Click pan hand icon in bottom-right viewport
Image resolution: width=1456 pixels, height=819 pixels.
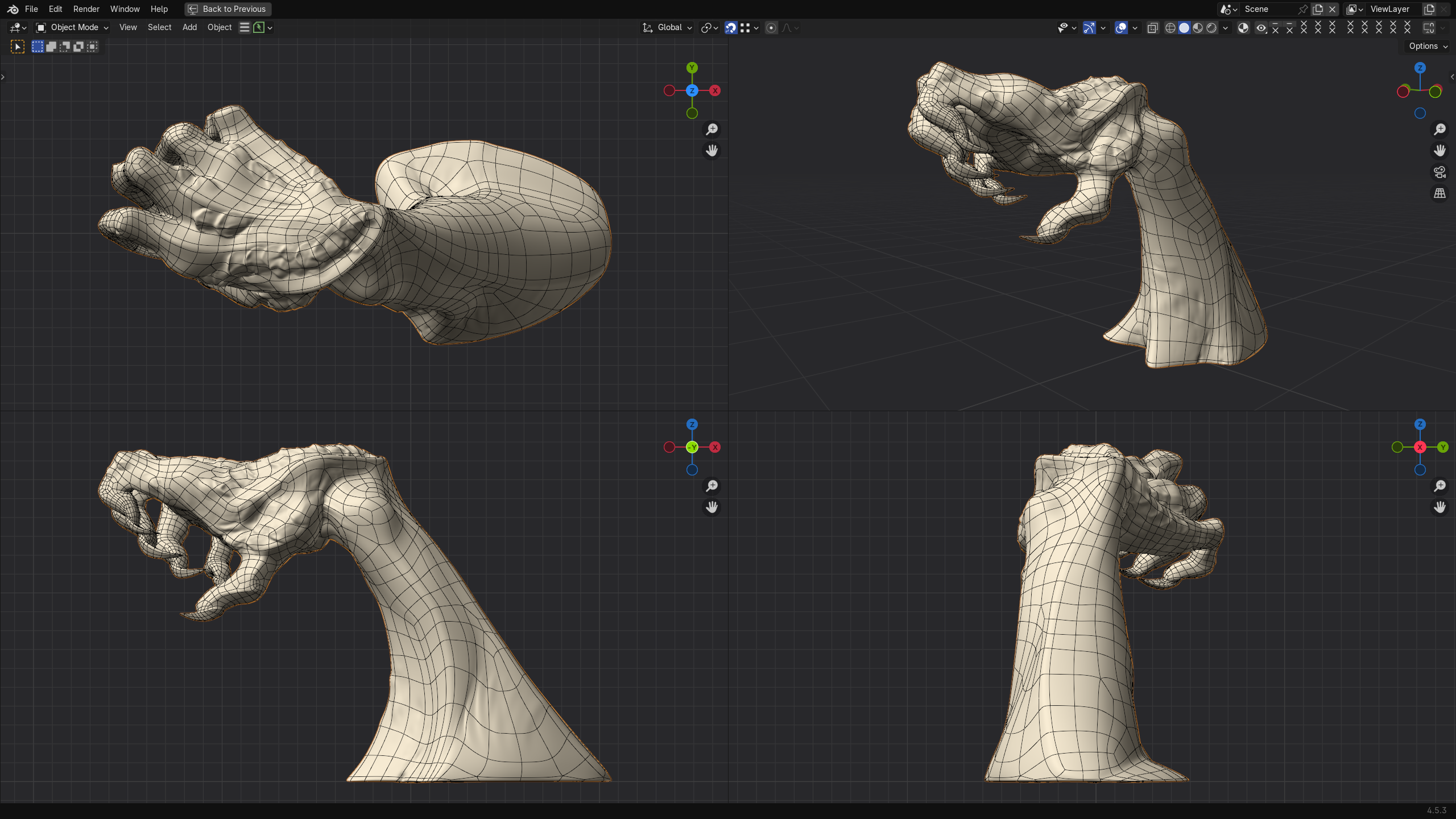click(x=1440, y=507)
